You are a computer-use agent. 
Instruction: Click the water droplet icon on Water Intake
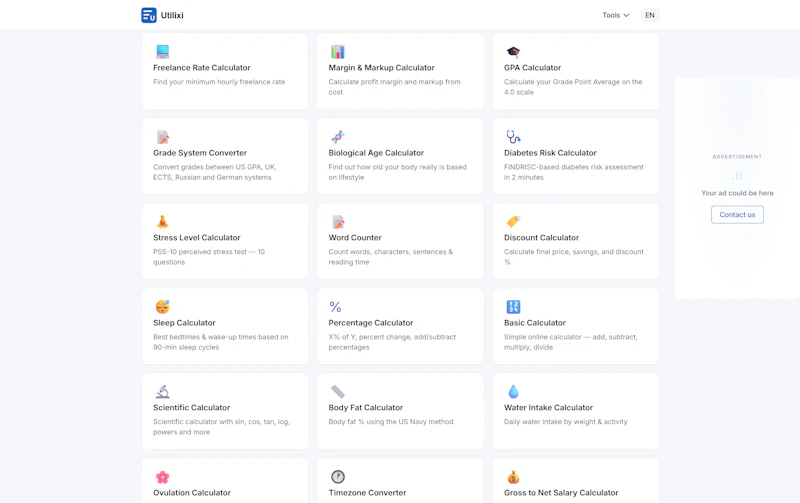(513, 391)
